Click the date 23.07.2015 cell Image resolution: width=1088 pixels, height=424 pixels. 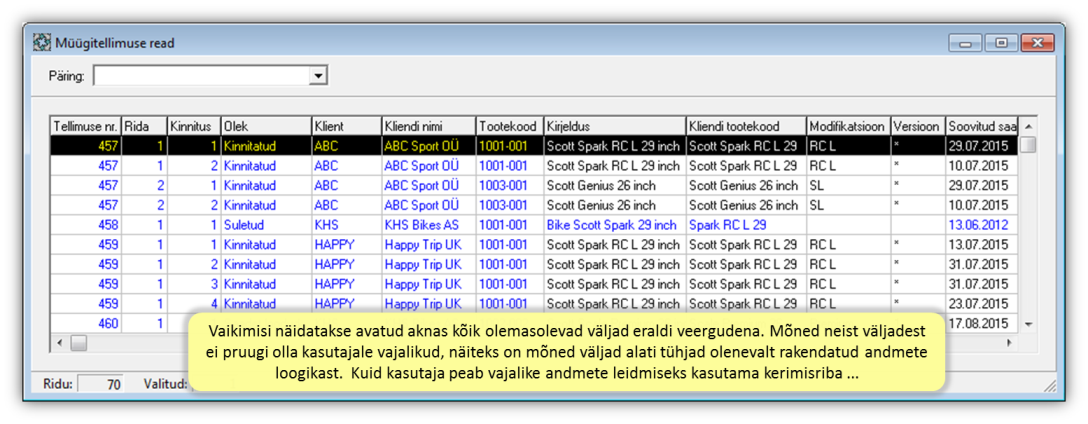[981, 303]
